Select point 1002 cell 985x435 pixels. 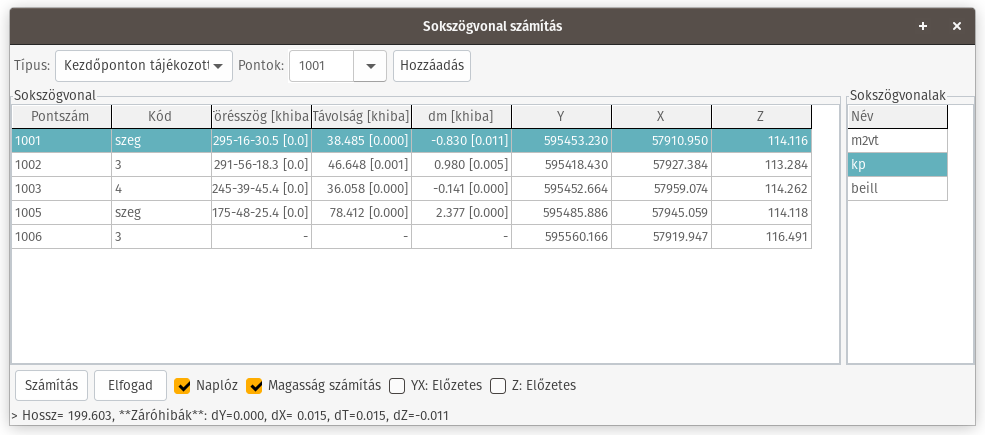[x=61, y=165]
